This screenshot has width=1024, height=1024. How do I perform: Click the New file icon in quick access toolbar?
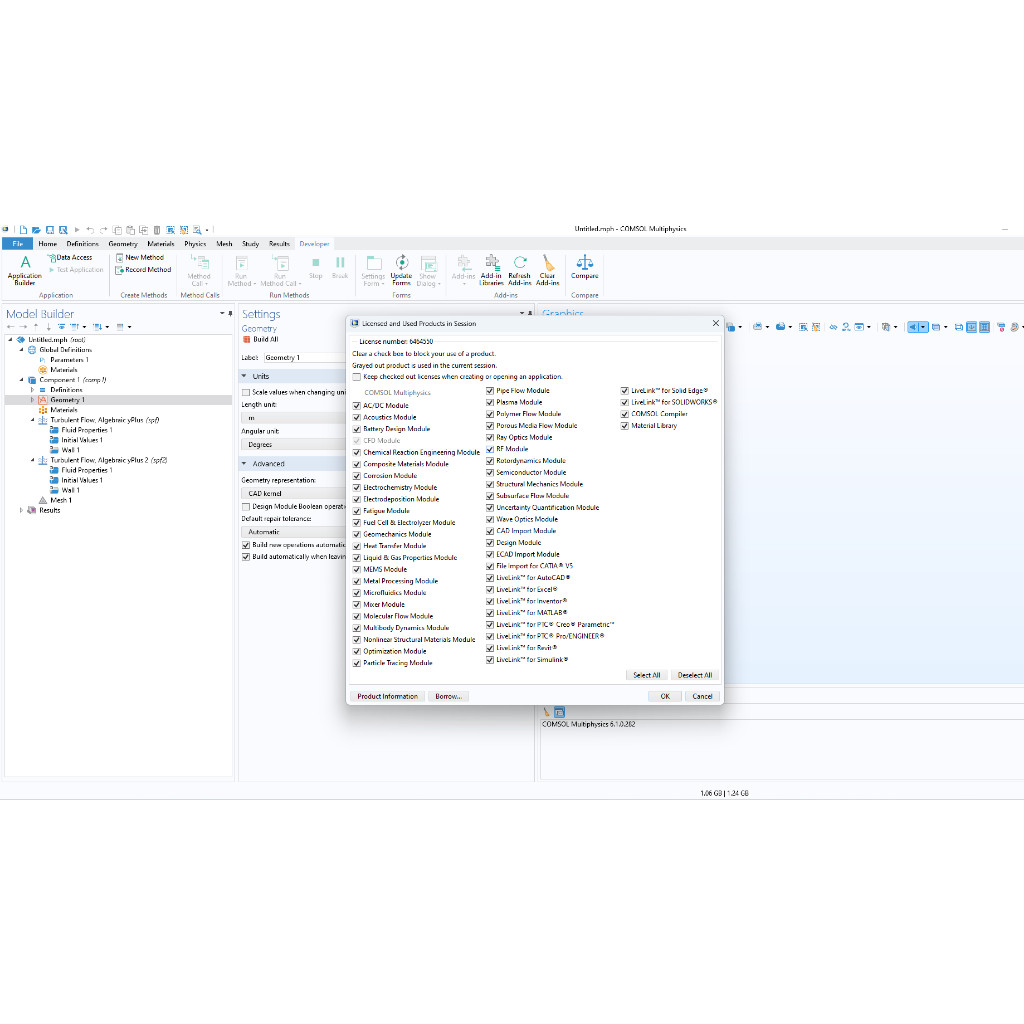click(x=23, y=230)
